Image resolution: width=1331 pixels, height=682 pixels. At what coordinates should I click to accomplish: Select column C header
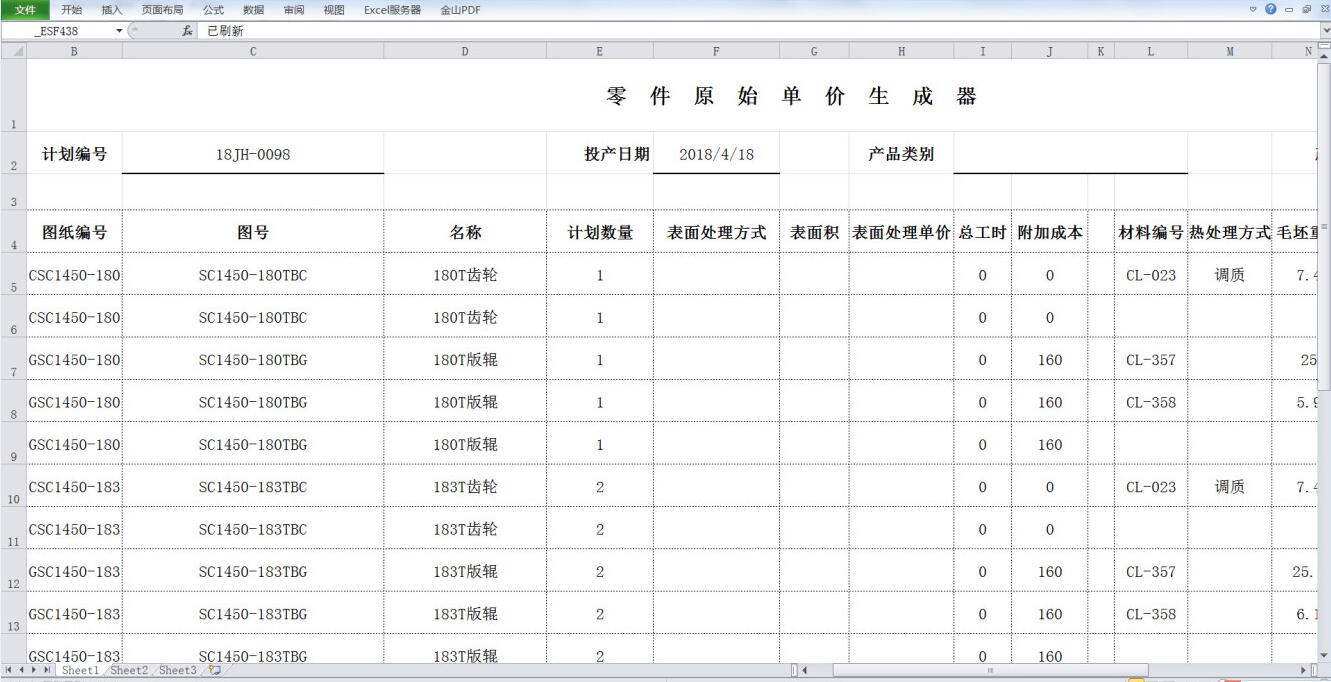pyautogui.click(x=252, y=51)
